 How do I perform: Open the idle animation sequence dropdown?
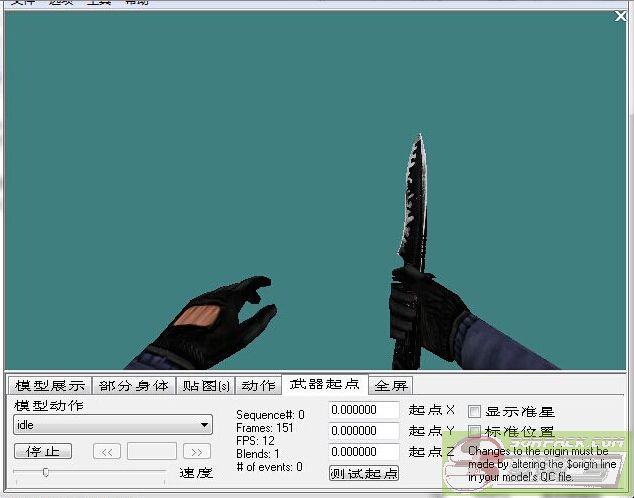click(x=113, y=425)
